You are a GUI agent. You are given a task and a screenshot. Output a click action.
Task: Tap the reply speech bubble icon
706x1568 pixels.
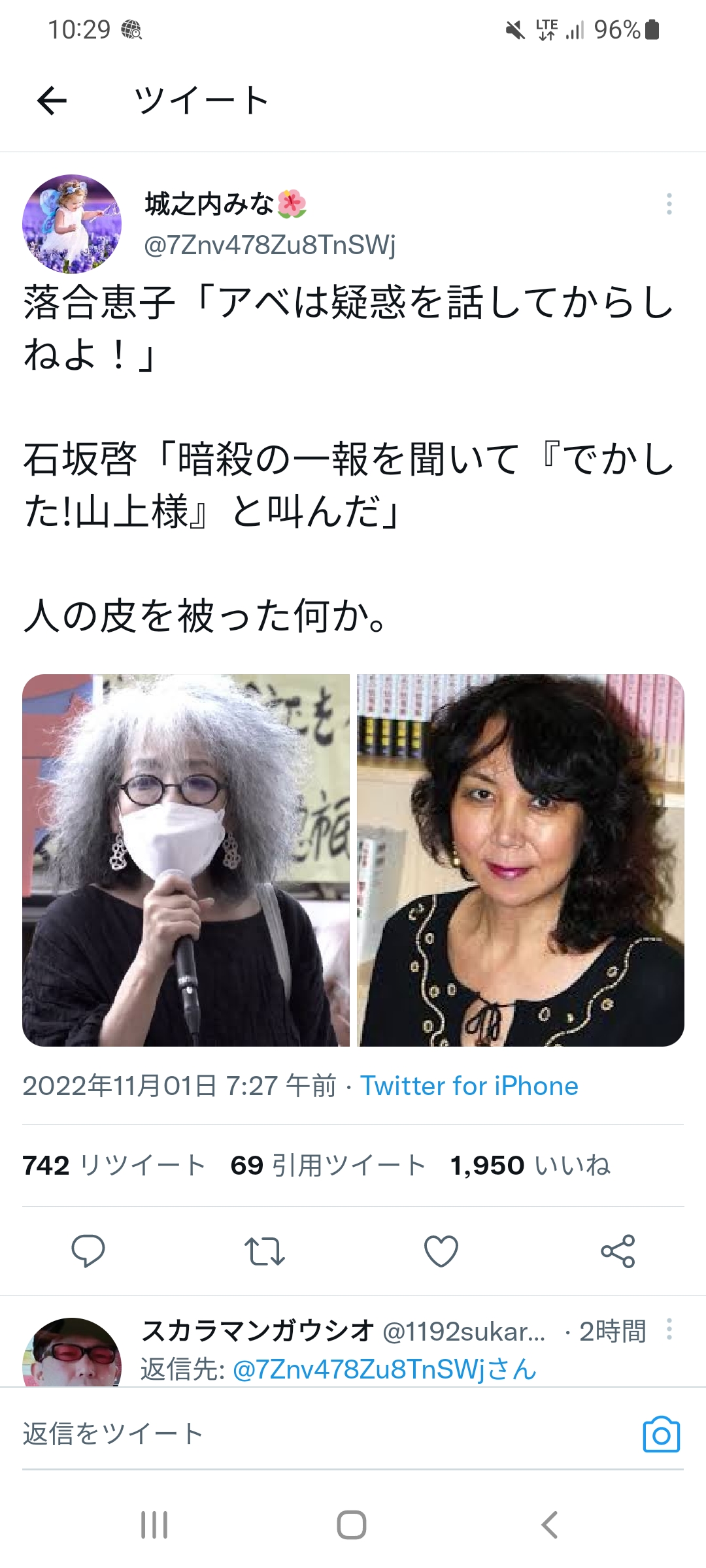pyautogui.click(x=88, y=1251)
